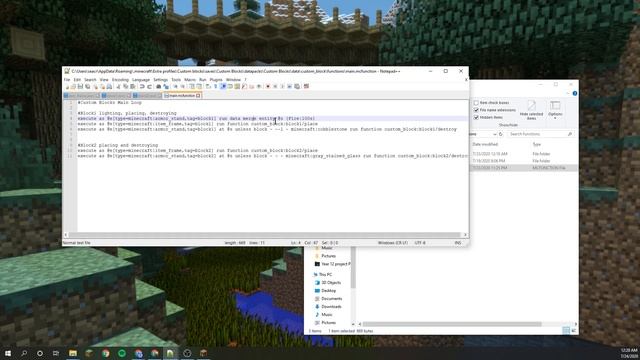This screenshot has height=360, width=640.
Task: Open the File menu in Notepad++
Action: tap(67, 80)
